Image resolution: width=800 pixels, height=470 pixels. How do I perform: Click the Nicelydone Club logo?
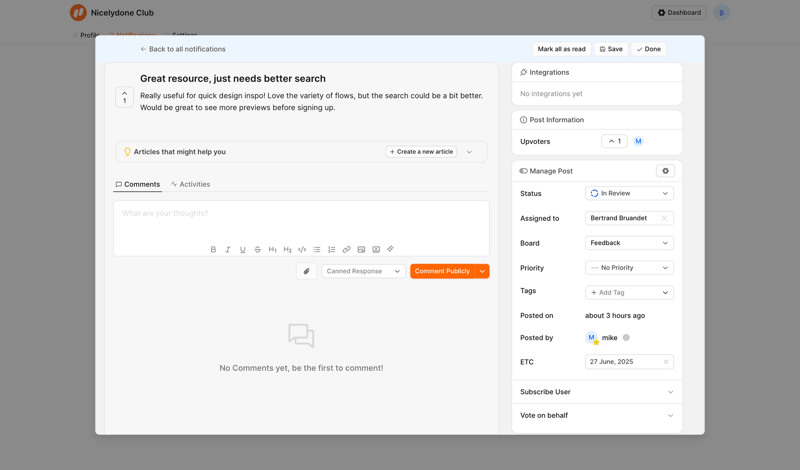(78, 13)
